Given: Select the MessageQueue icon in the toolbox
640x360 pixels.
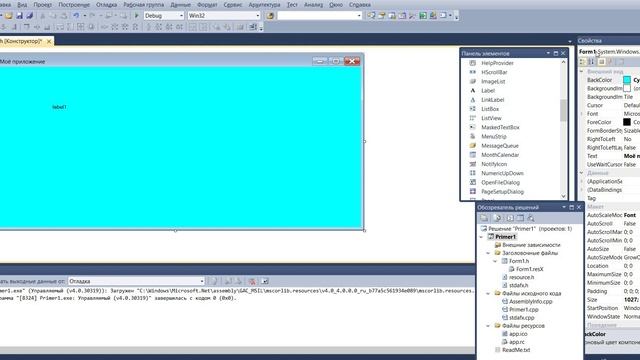Looking at the screenshot, I should pos(473,146).
